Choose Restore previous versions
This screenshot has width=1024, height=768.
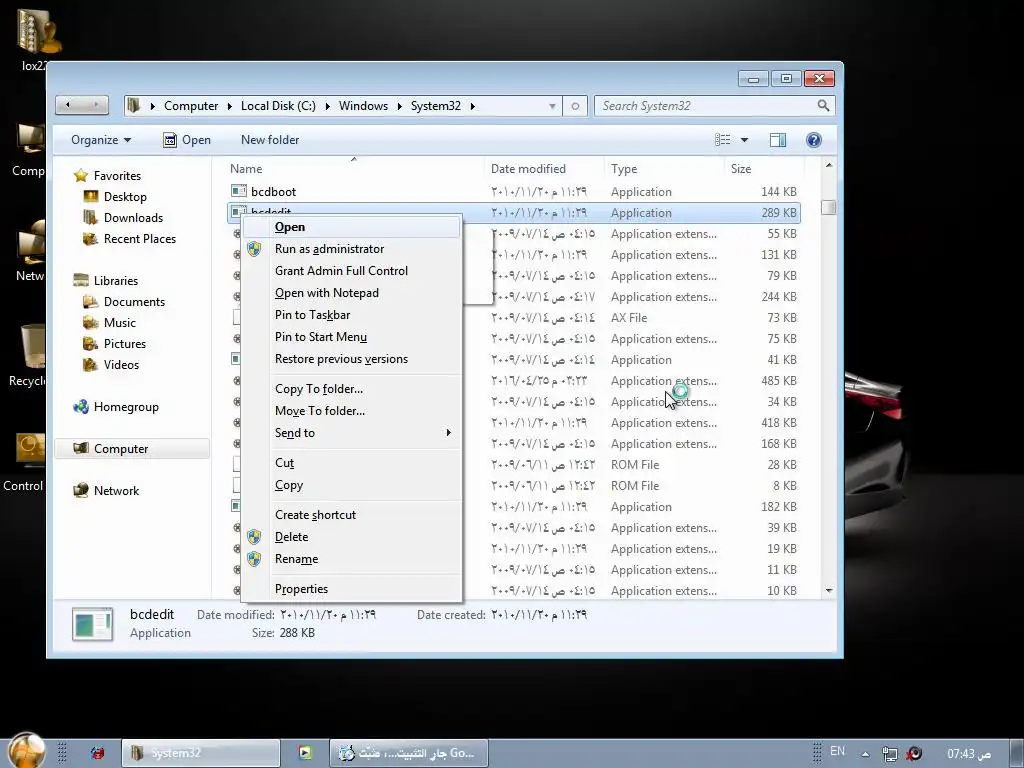click(352, 359)
